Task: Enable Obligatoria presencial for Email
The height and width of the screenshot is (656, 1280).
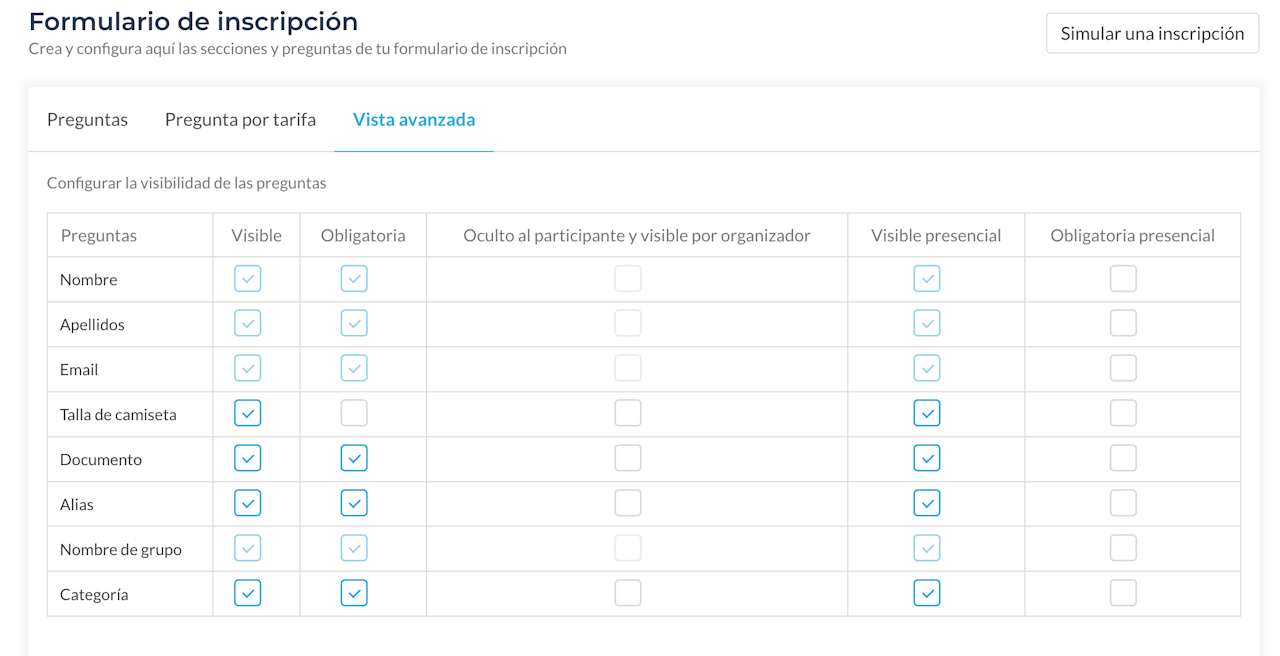Action: click(x=1123, y=368)
